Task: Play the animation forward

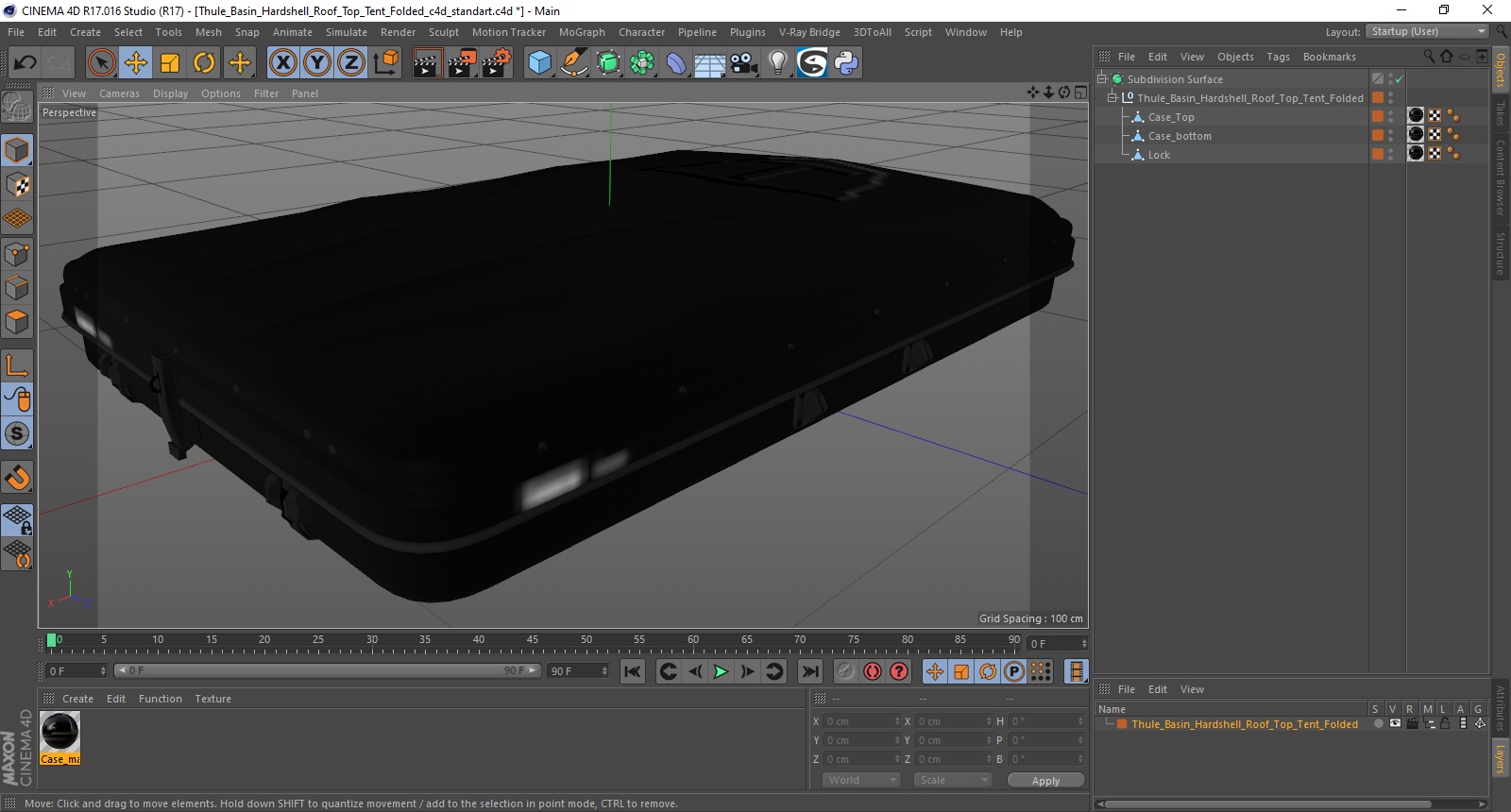Action: click(x=721, y=671)
